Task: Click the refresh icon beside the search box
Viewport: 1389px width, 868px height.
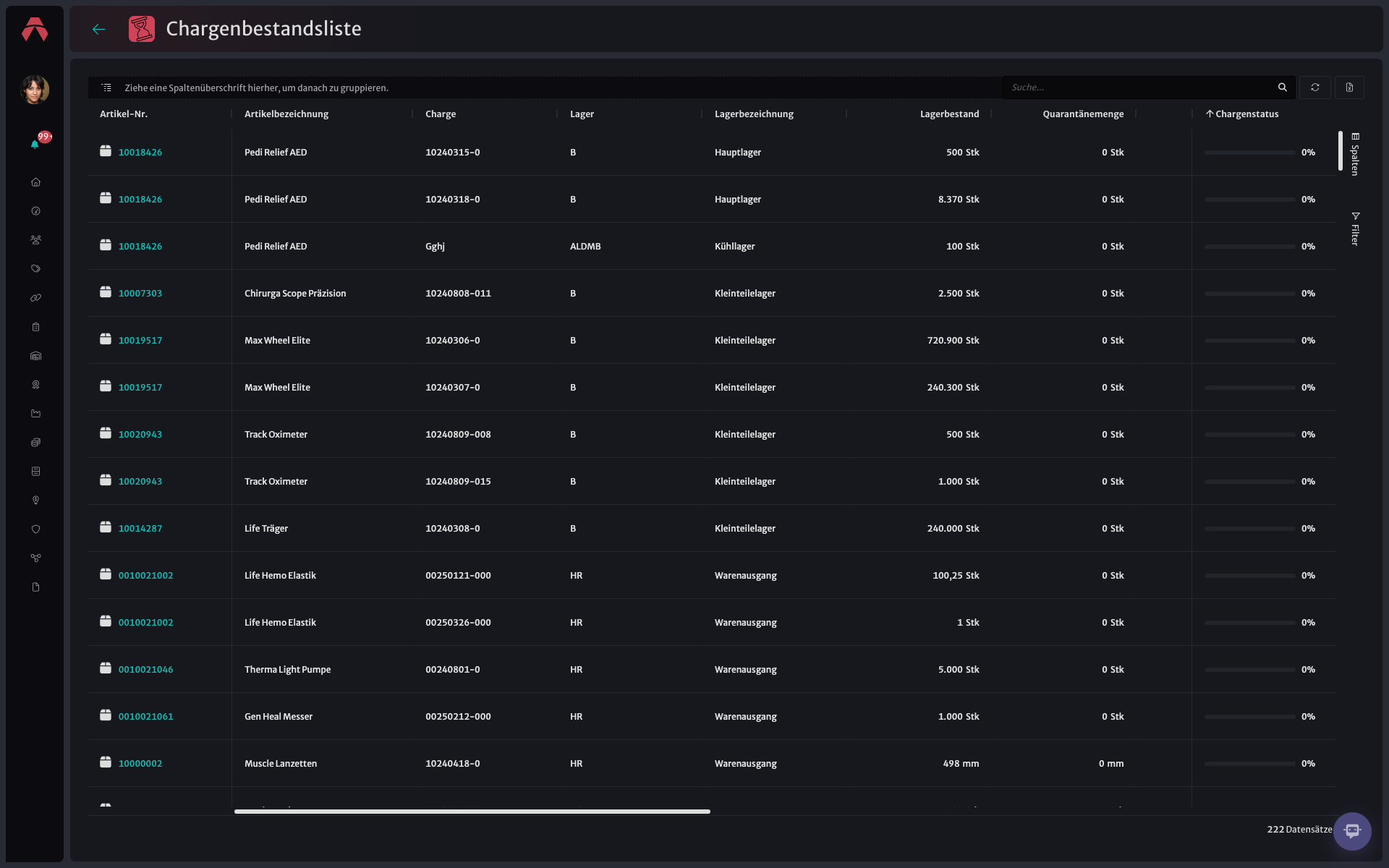Action: [1315, 88]
